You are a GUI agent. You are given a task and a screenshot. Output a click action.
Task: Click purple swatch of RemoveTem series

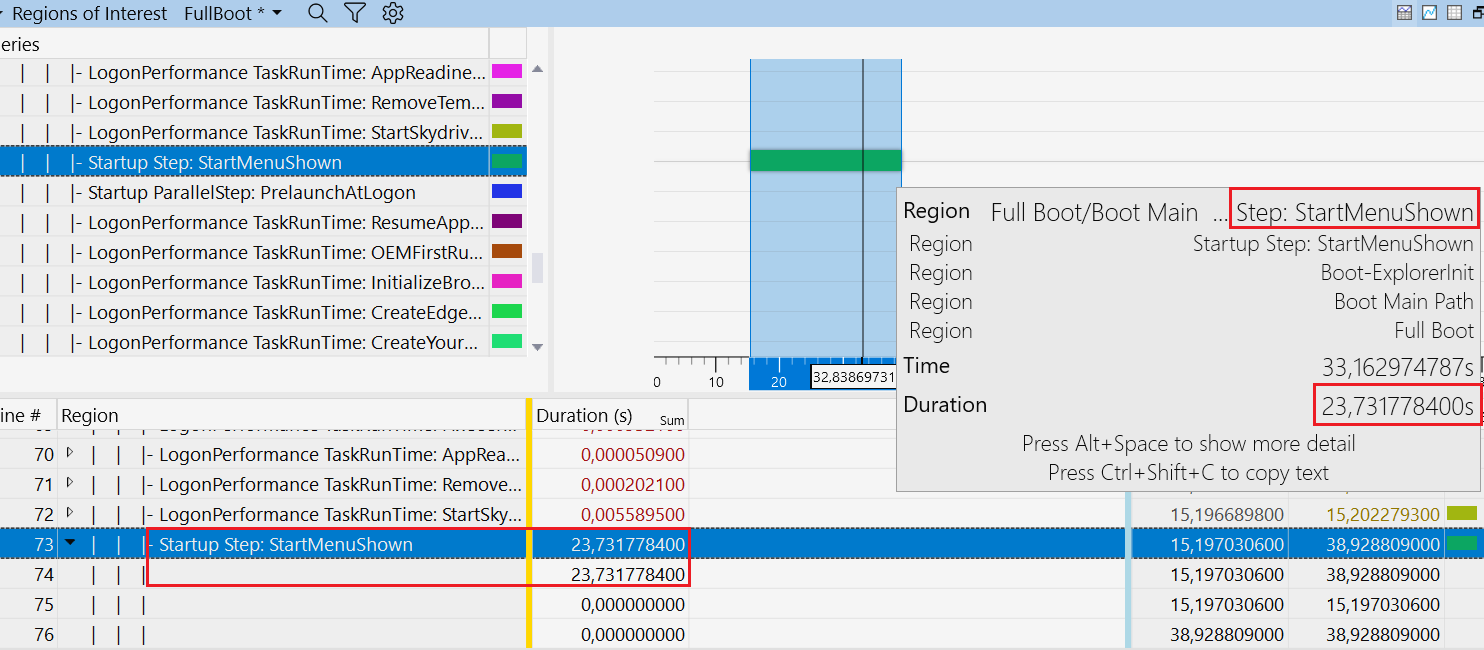(x=507, y=102)
